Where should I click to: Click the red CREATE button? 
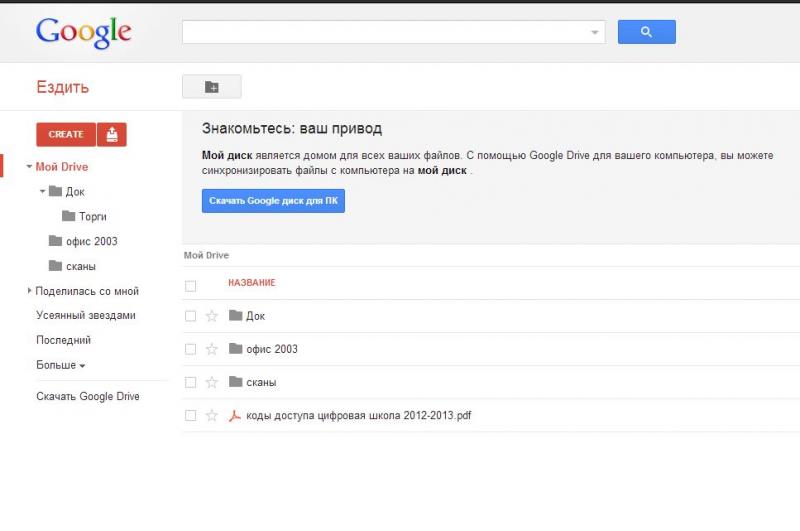[66, 135]
